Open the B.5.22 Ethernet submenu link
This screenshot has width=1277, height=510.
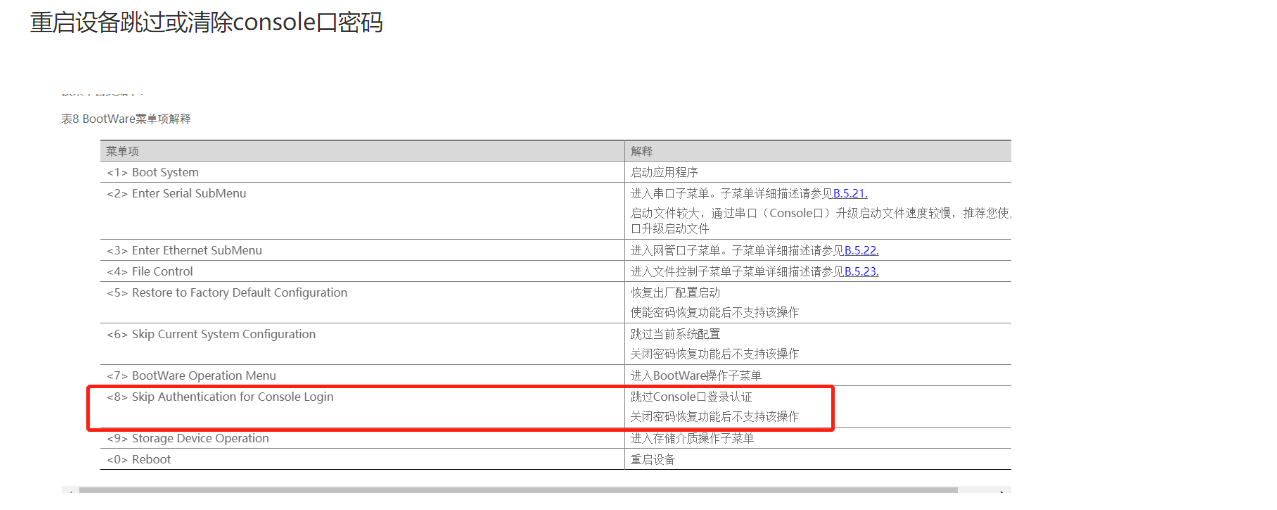(861, 250)
